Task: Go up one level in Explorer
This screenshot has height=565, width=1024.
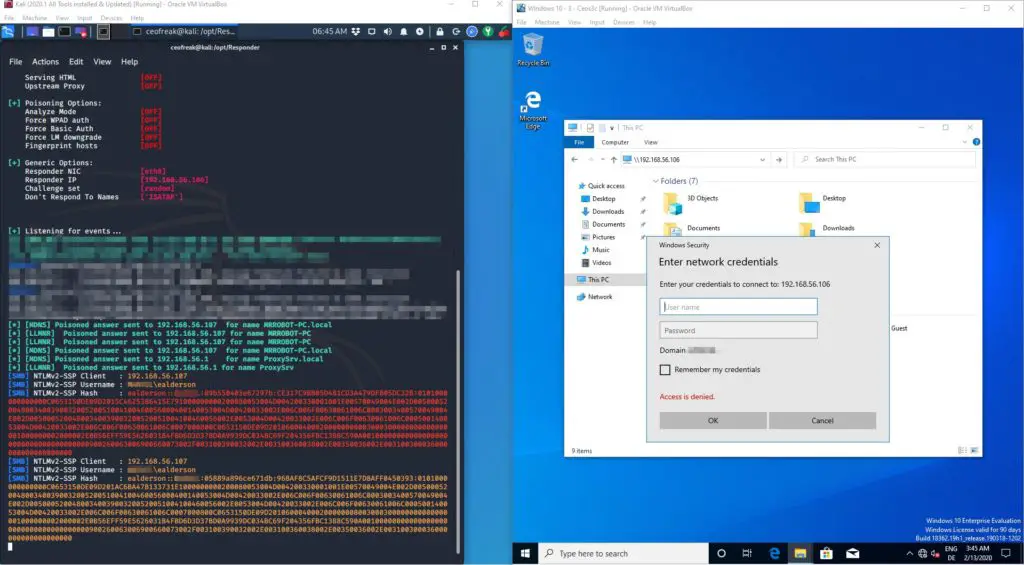Action: 613,159
